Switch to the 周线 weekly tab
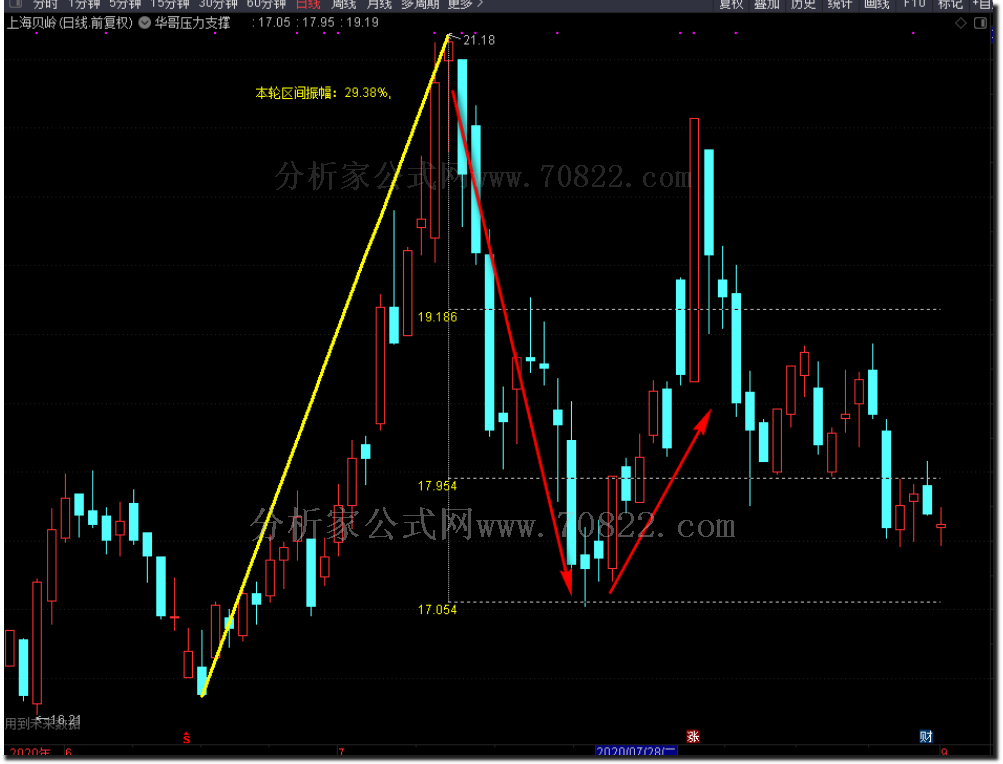The width and height of the screenshot is (1003, 764). [x=344, y=4]
